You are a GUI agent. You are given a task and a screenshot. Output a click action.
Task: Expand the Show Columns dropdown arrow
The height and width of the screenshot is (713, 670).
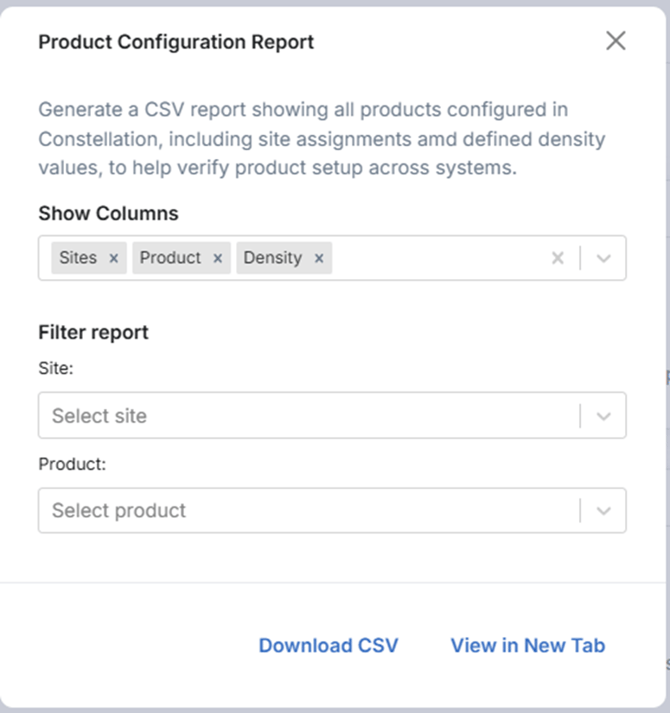[x=603, y=258]
